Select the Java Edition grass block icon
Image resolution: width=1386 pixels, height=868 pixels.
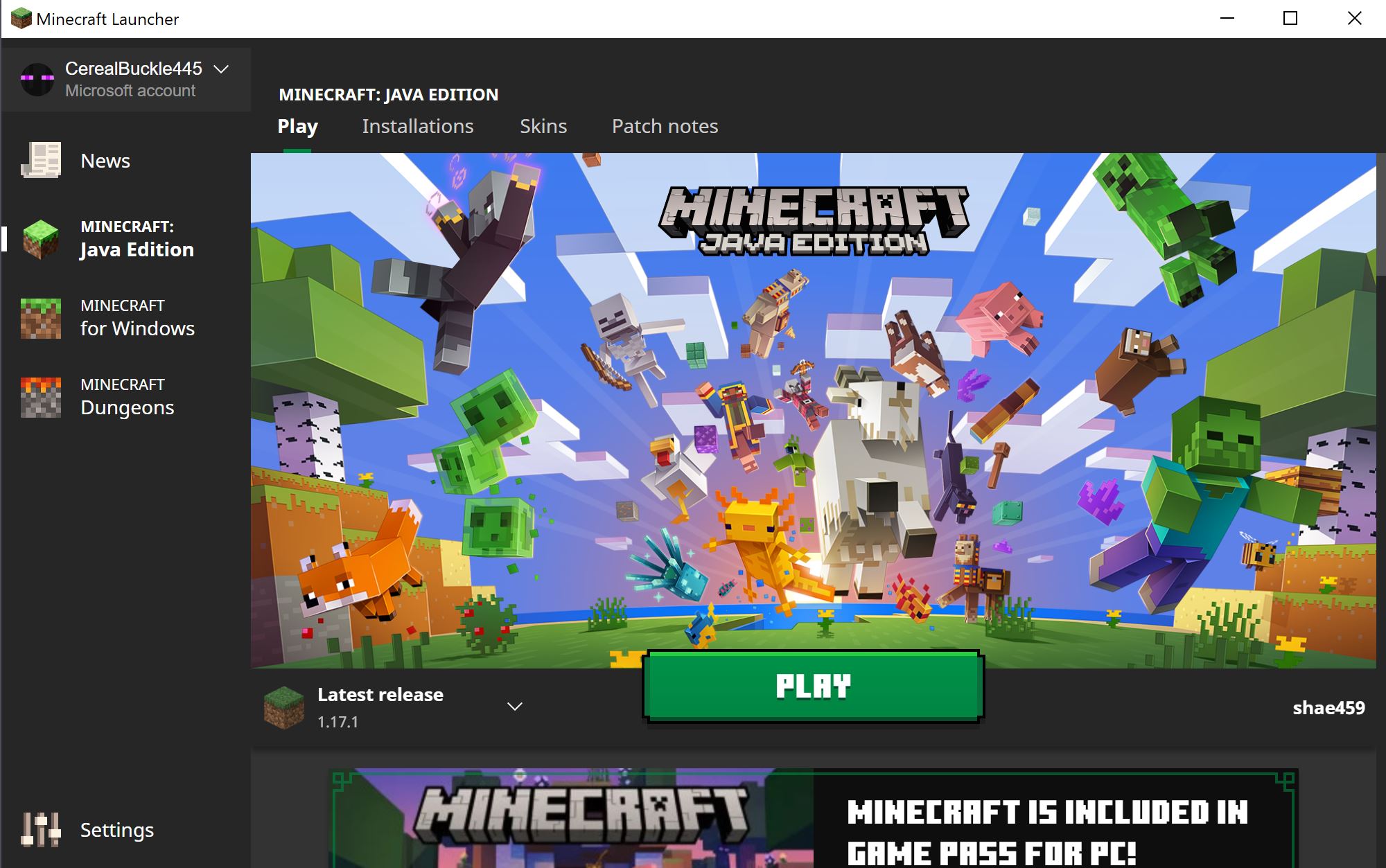41,239
